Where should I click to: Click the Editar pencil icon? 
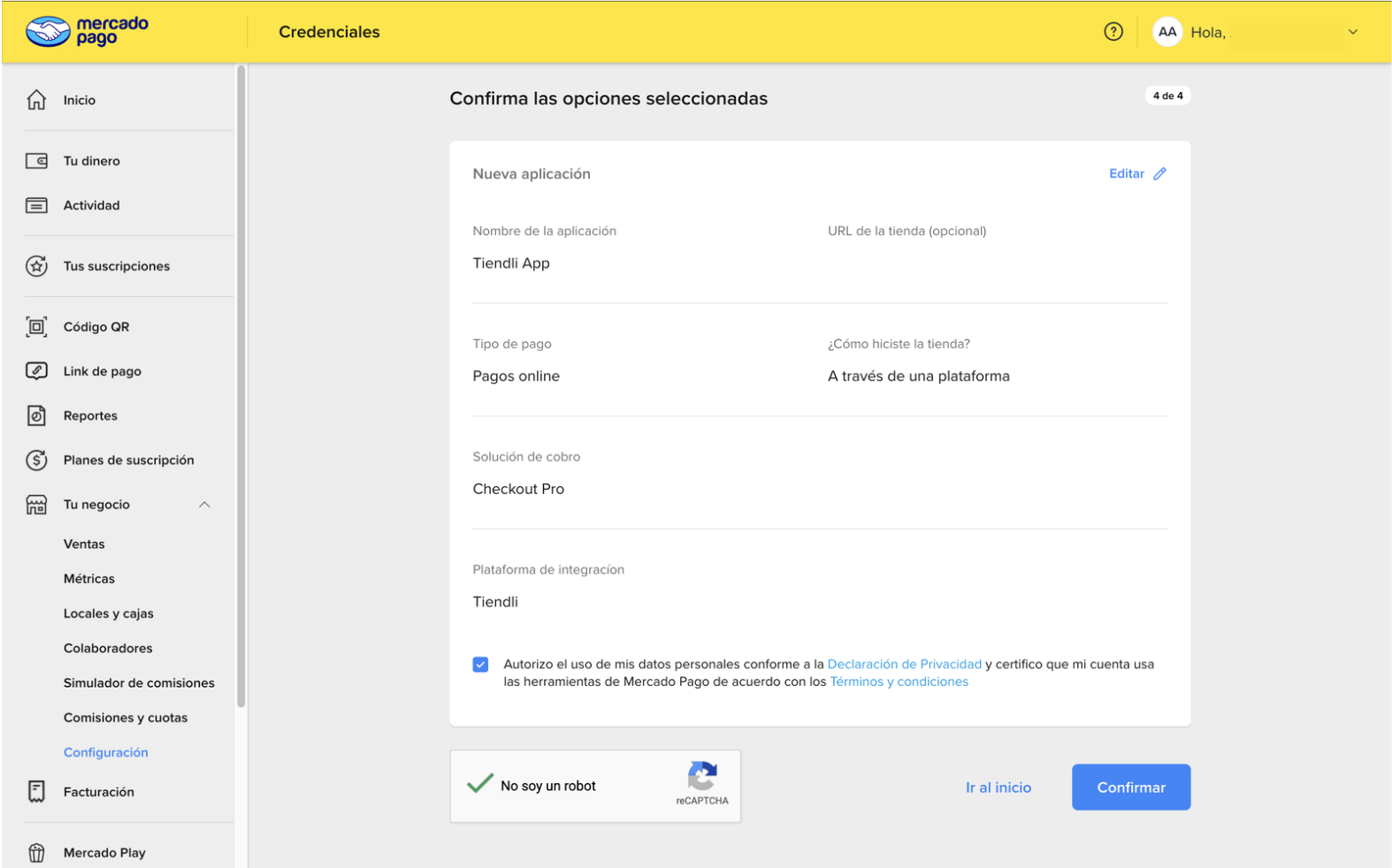1159,173
